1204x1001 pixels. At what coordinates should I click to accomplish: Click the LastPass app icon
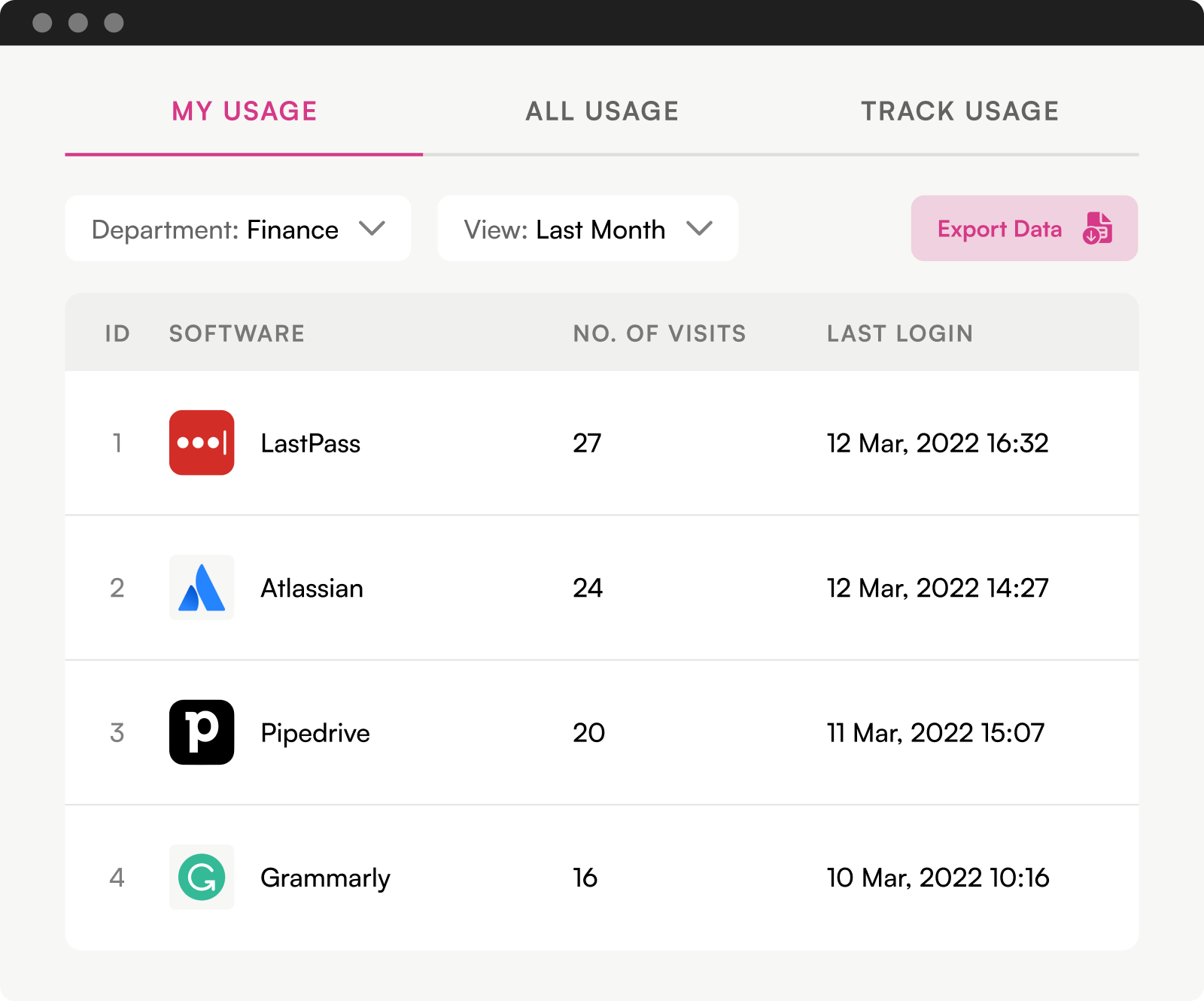(202, 443)
